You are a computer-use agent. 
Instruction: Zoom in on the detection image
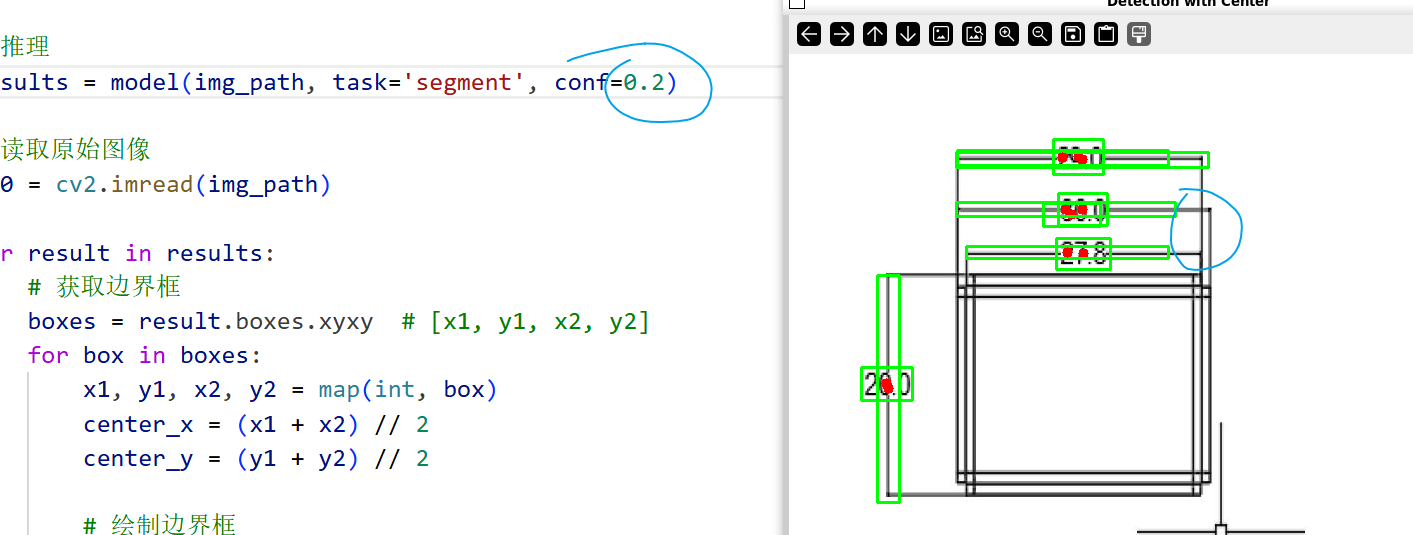(1007, 34)
